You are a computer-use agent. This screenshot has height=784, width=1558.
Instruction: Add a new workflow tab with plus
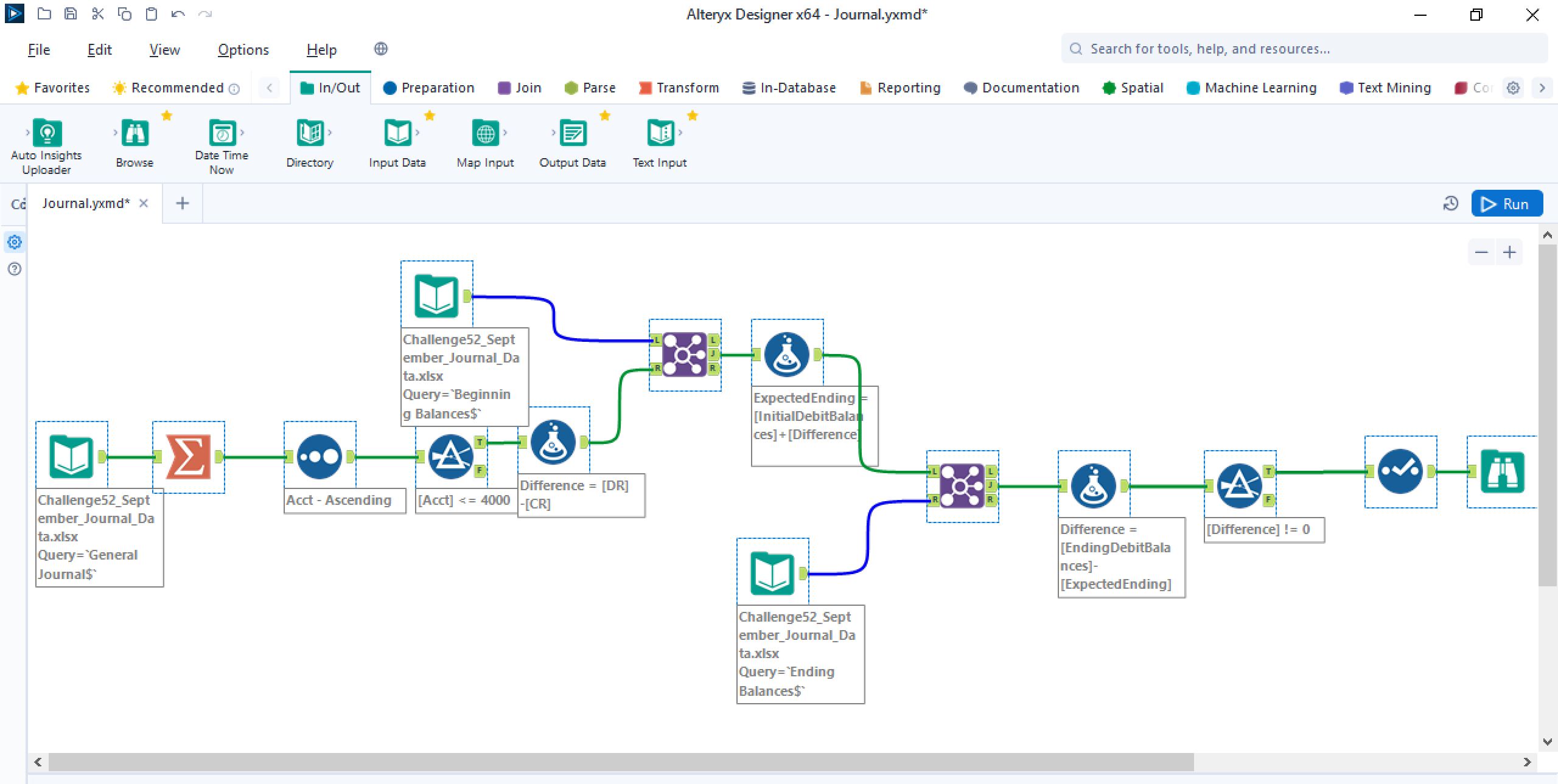tap(182, 203)
